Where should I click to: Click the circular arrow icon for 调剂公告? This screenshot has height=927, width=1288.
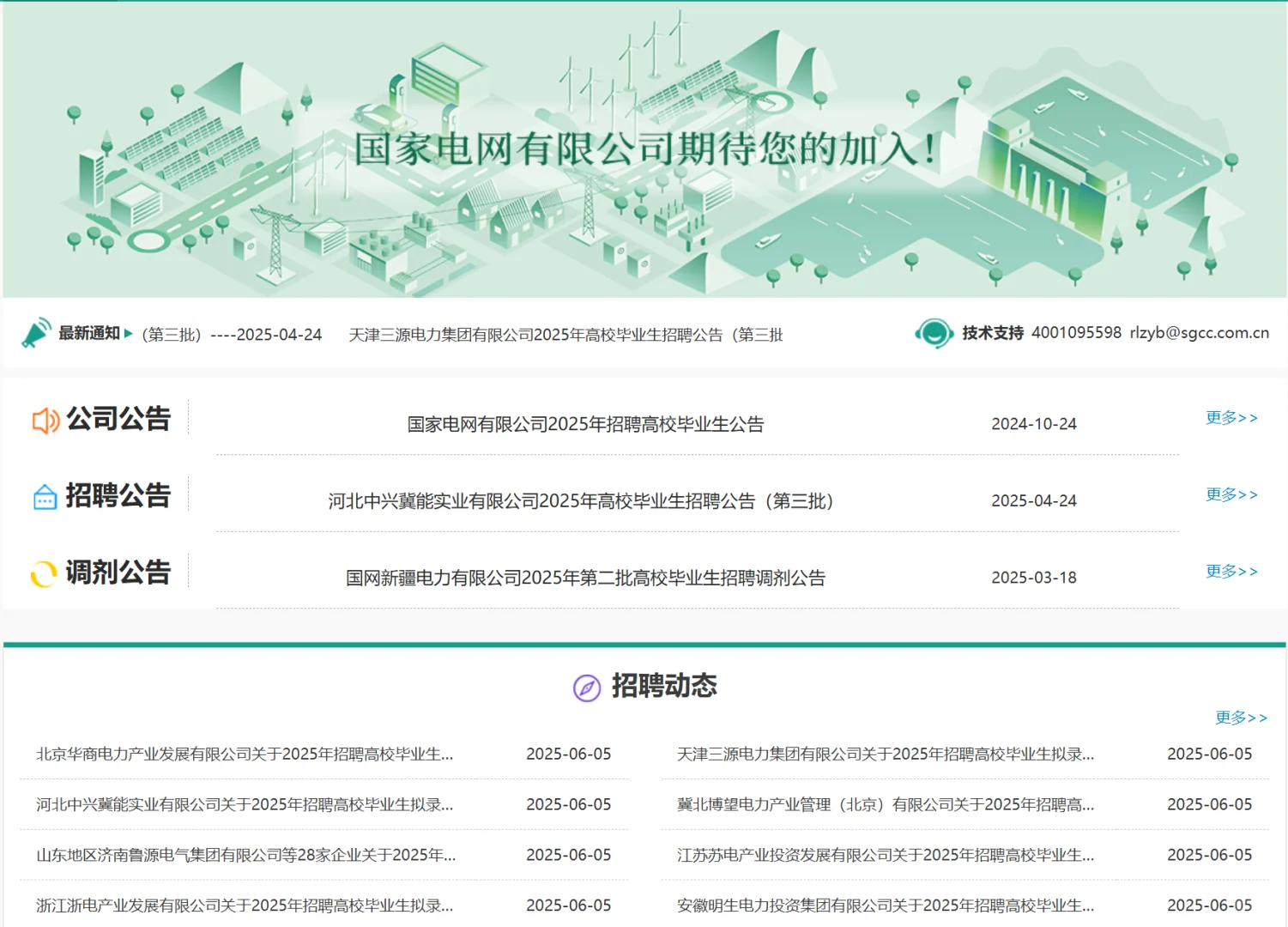(x=44, y=571)
